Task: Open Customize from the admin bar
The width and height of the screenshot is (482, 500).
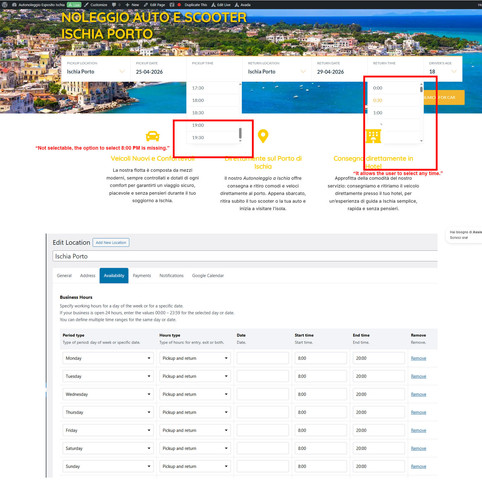Action: pos(96,5)
